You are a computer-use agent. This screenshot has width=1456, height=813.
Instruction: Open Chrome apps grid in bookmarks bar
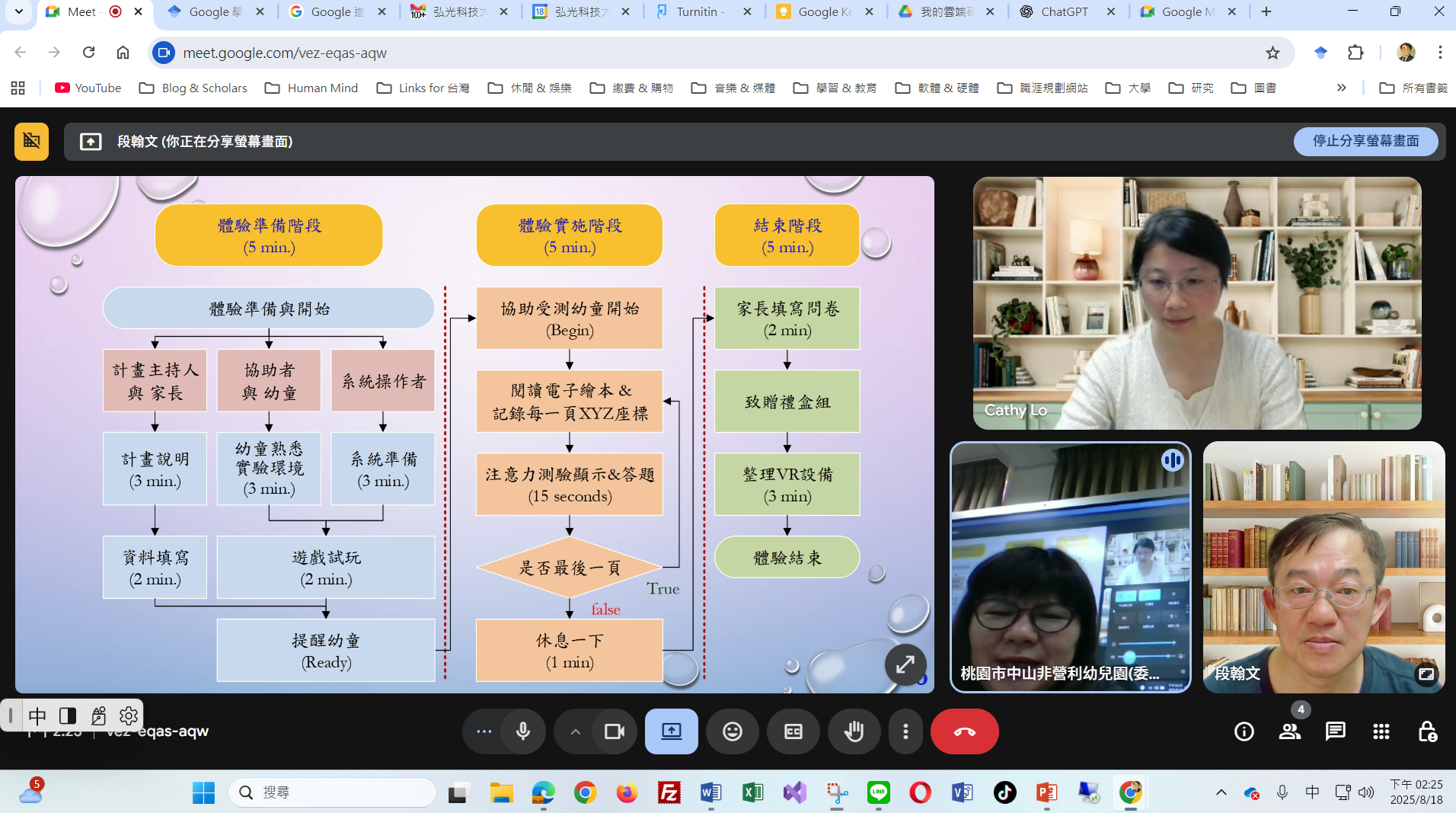tap(18, 88)
